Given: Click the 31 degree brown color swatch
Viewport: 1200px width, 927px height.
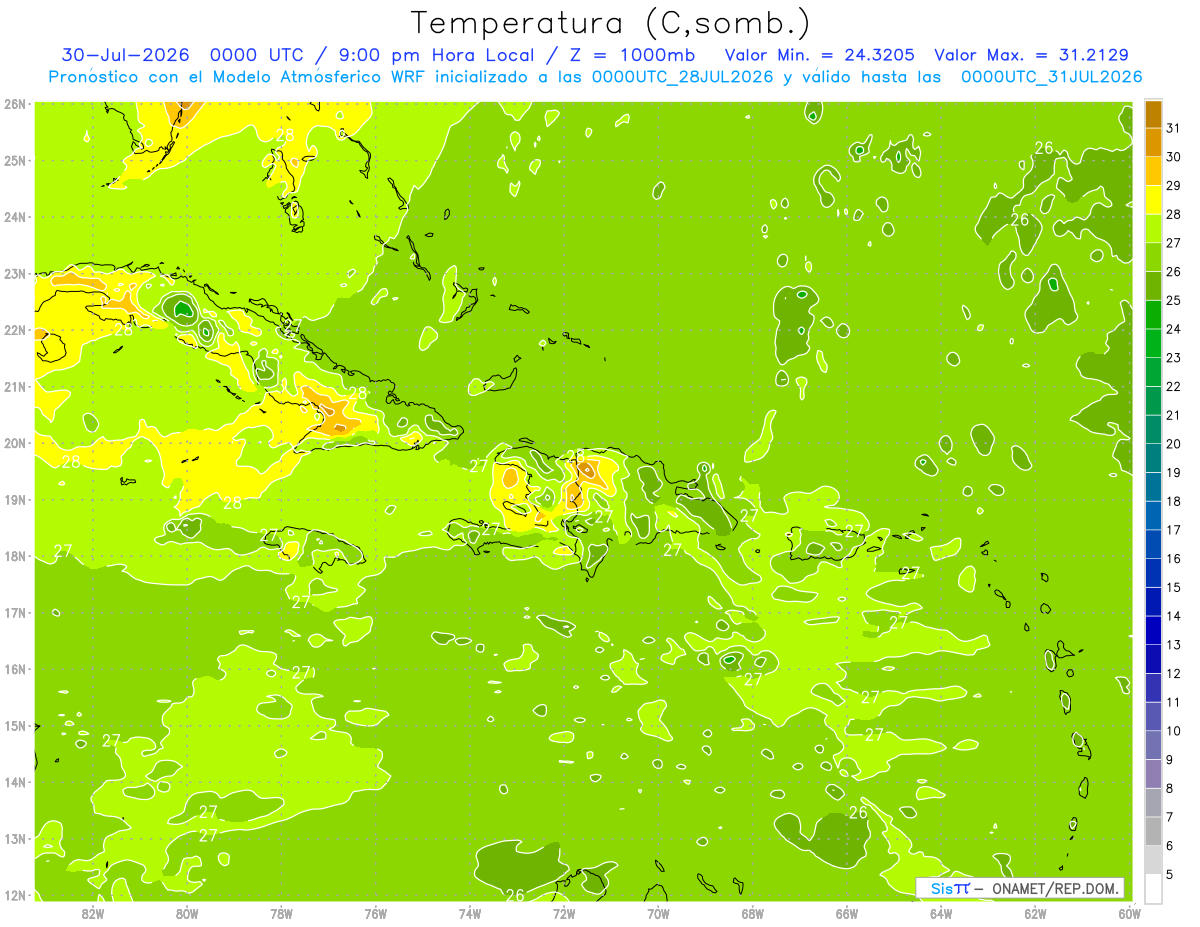Looking at the screenshot, I should (1153, 114).
